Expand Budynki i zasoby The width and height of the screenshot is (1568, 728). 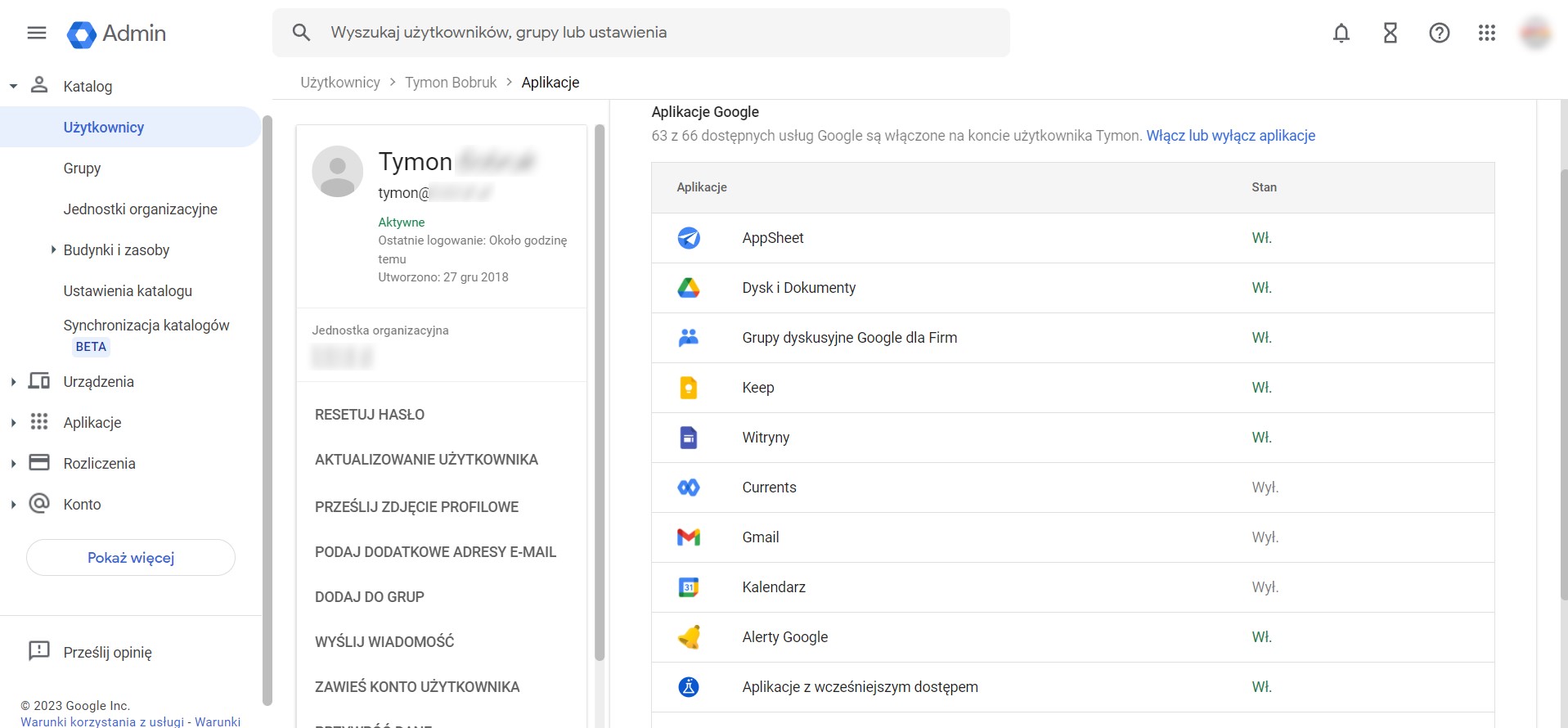click(x=53, y=249)
